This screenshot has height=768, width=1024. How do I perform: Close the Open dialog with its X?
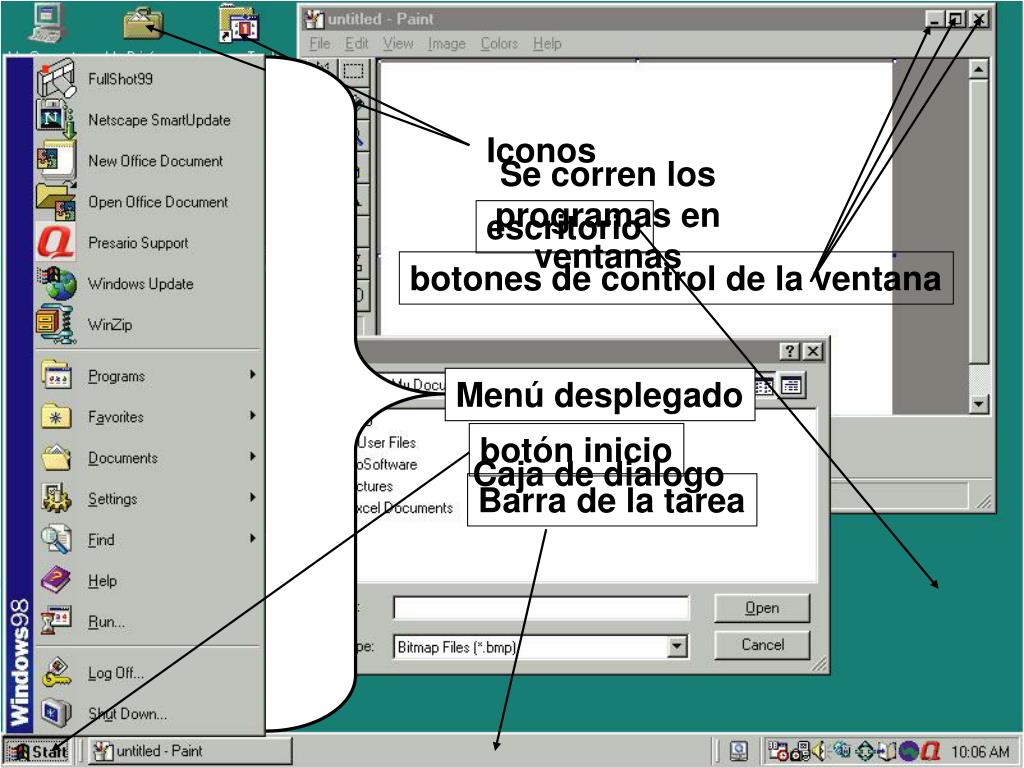tap(812, 351)
